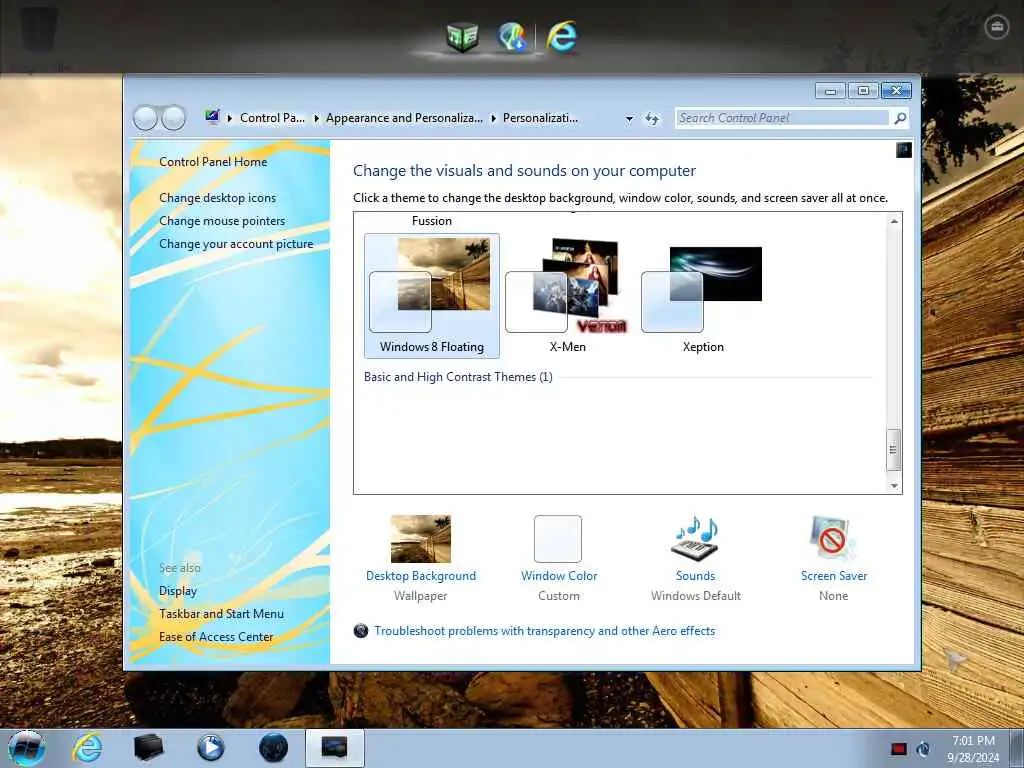Expand arrow before Control Pa... breadcrumb
Screen dimensions: 1024x768
click(x=230, y=118)
